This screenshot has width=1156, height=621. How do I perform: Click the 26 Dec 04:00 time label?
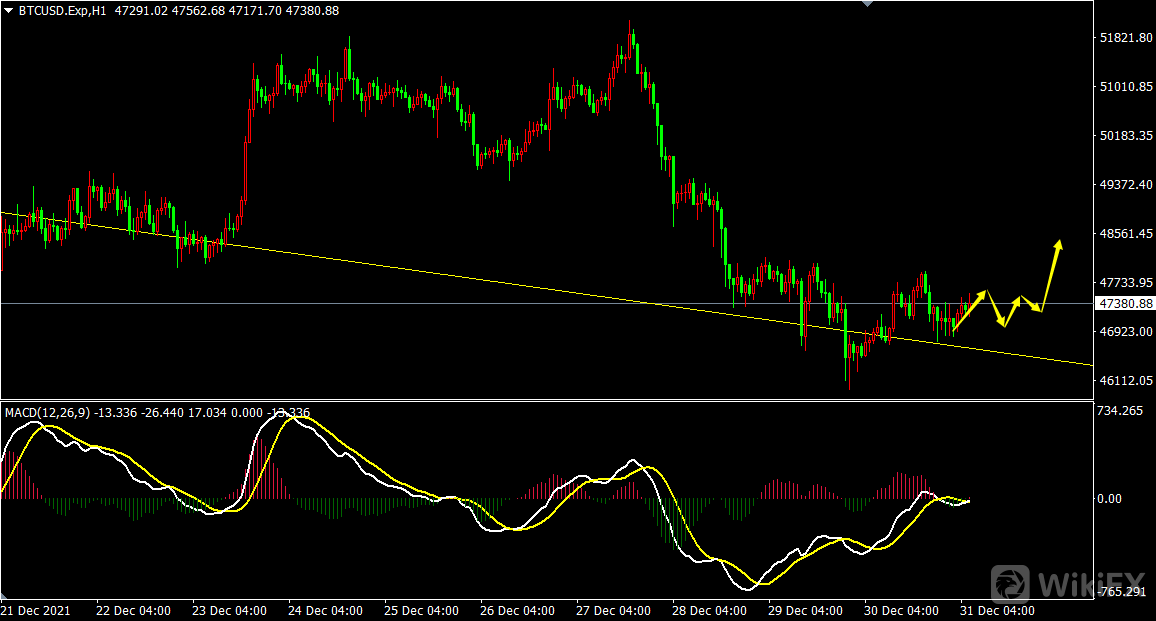518,610
